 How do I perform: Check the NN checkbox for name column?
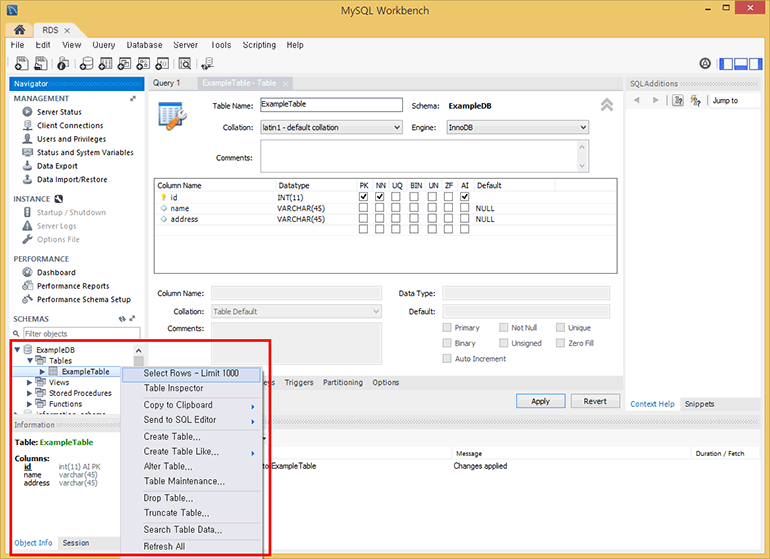point(380,208)
